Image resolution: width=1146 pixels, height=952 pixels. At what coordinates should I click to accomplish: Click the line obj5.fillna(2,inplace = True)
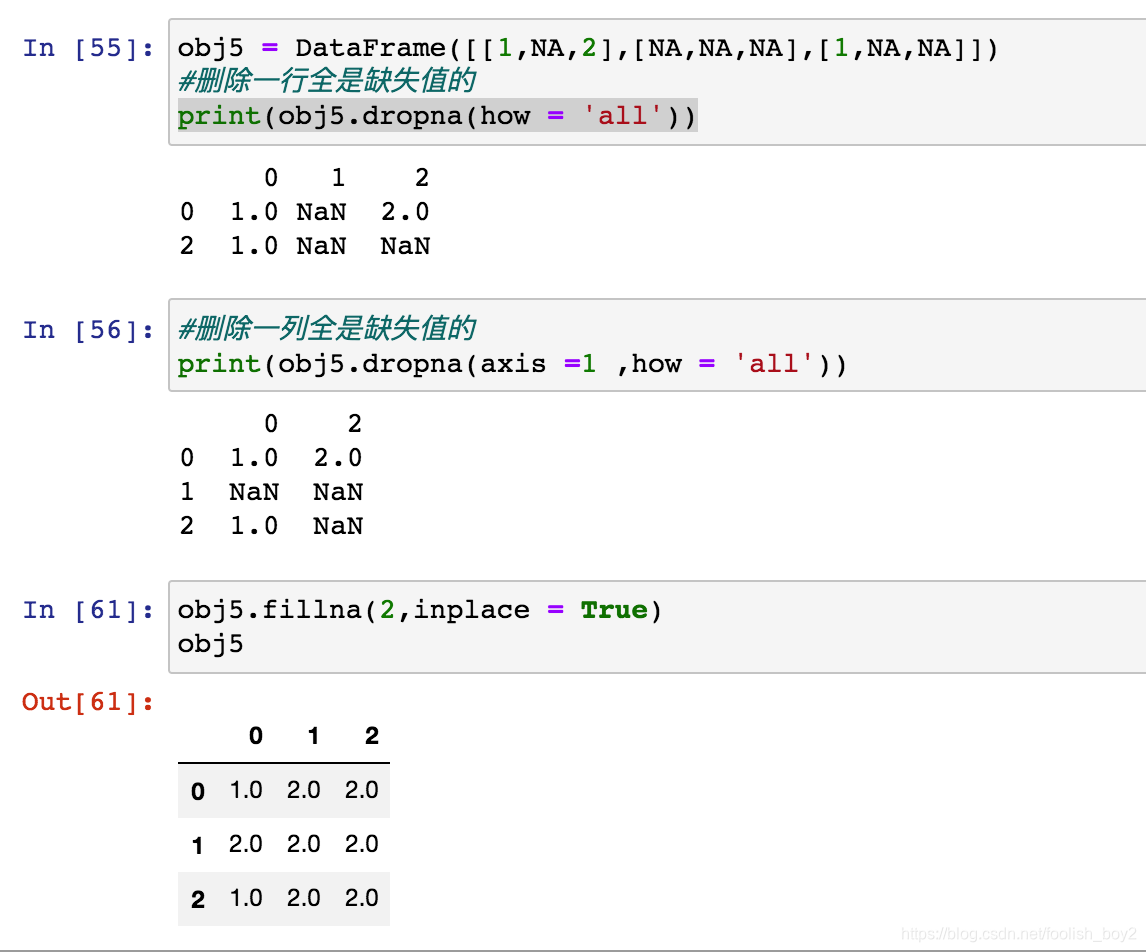[420, 610]
